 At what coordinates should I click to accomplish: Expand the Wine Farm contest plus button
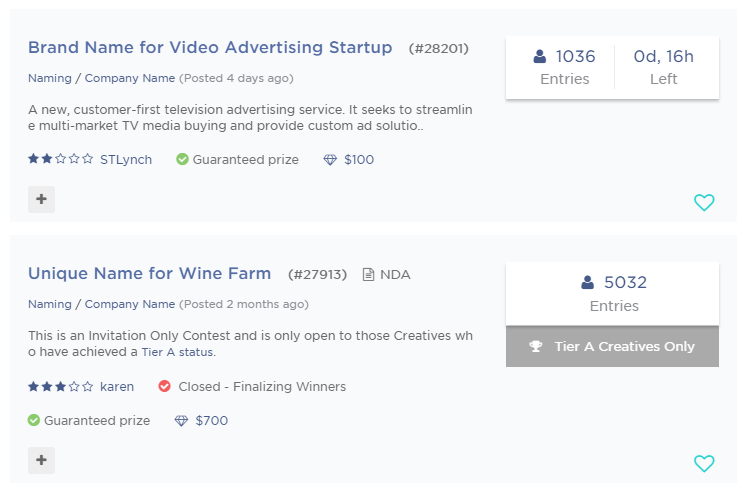[41, 460]
